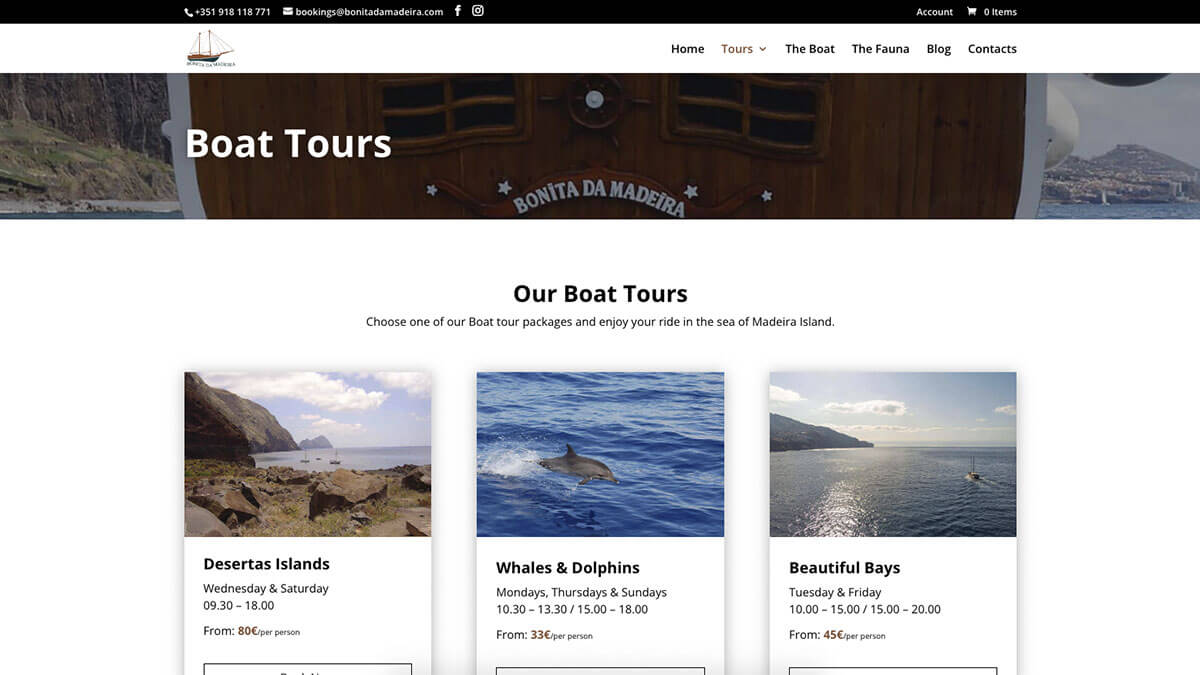Click the shopping cart icon
This screenshot has width=1200, height=675.
(x=971, y=12)
